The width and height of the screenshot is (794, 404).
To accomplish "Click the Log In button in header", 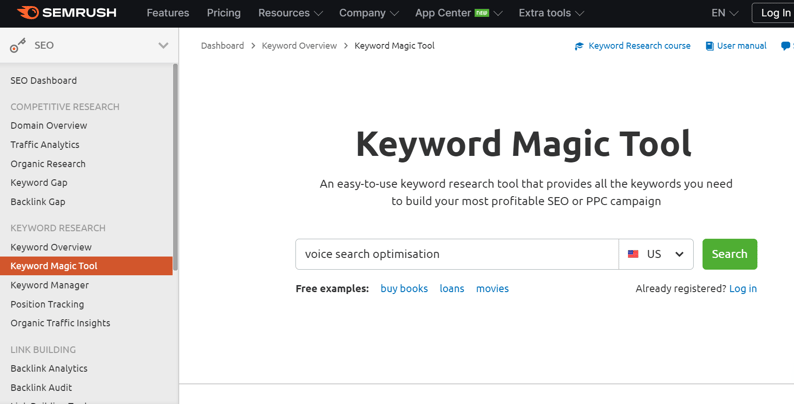I will tap(773, 13).
